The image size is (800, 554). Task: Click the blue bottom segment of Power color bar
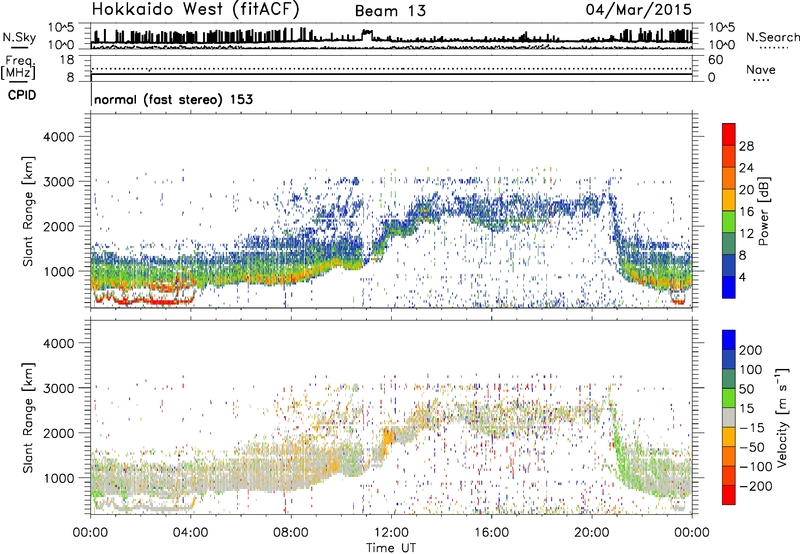729,287
